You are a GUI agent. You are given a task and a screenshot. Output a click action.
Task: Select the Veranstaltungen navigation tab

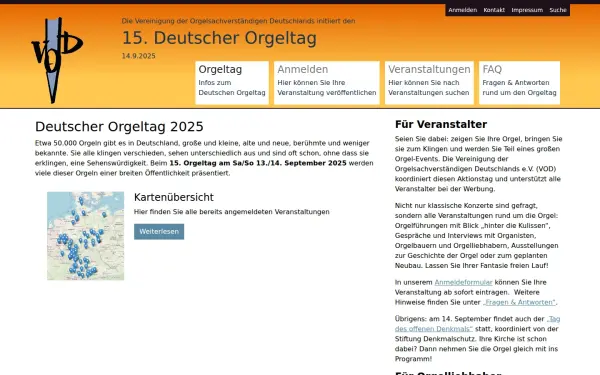coord(429,83)
